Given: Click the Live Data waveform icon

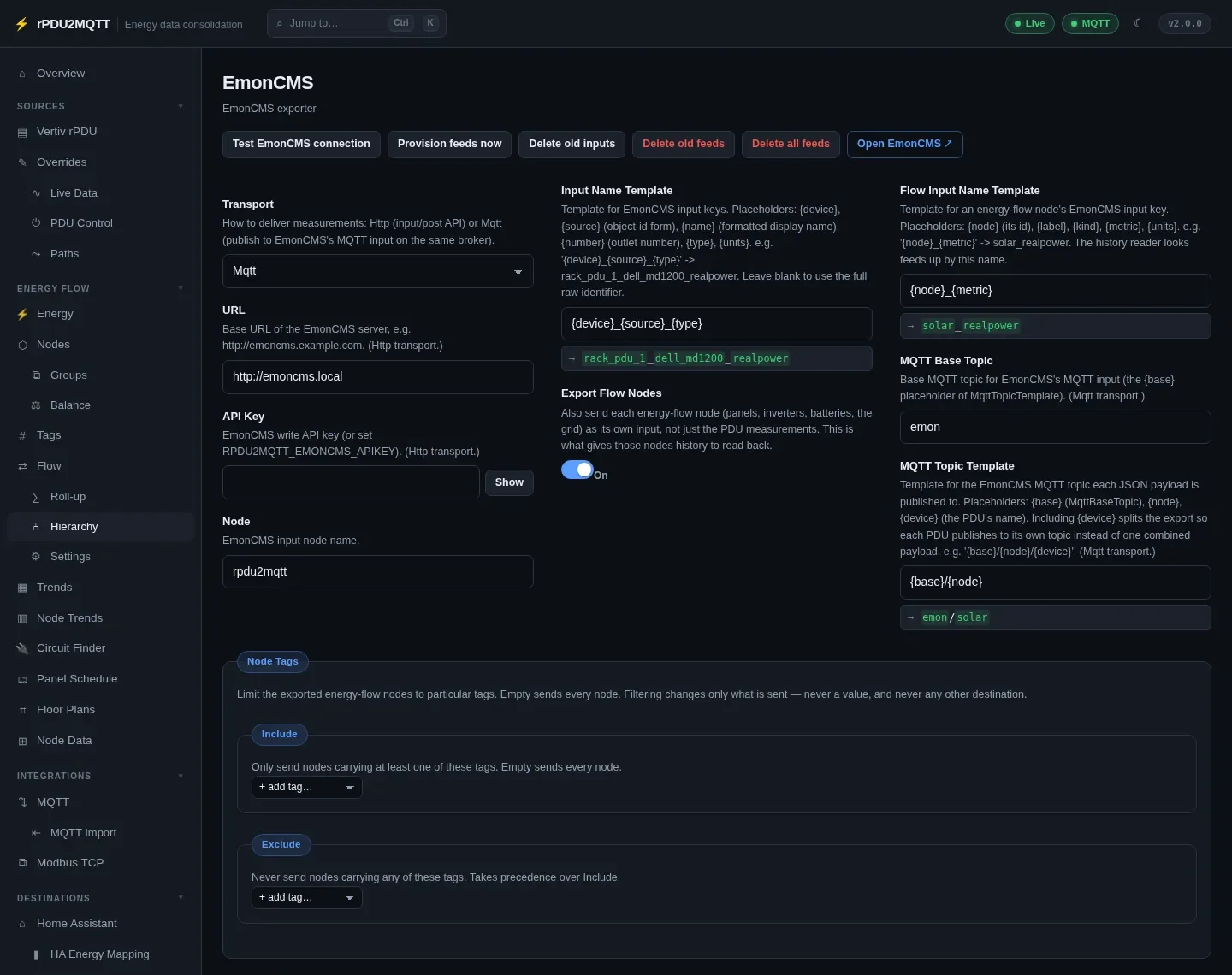Looking at the screenshot, I should click(x=36, y=193).
